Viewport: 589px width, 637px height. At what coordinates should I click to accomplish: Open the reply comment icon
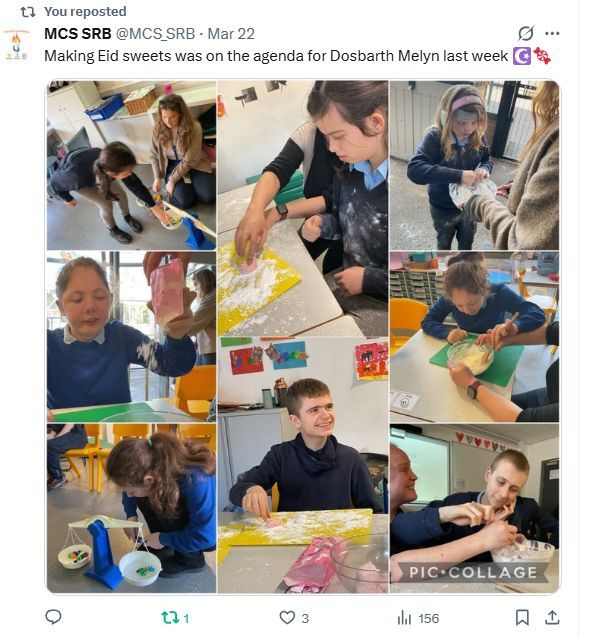click(x=53, y=617)
